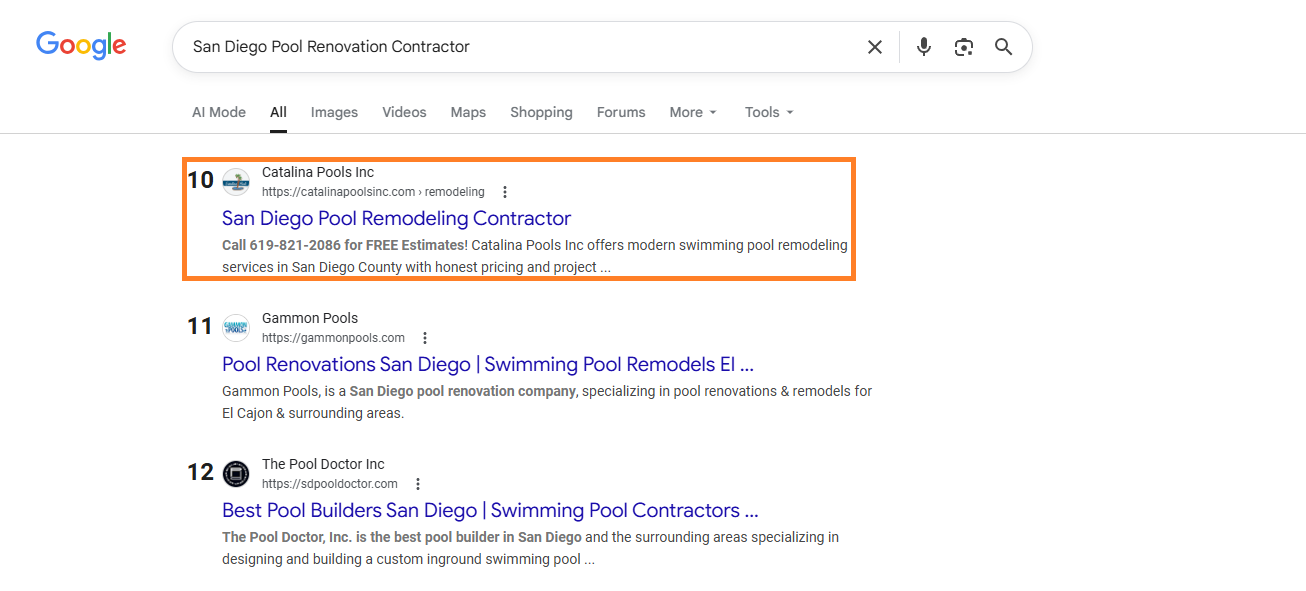The width and height of the screenshot is (1306, 591).
Task: Switch to the Maps tab
Action: [468, 112]
